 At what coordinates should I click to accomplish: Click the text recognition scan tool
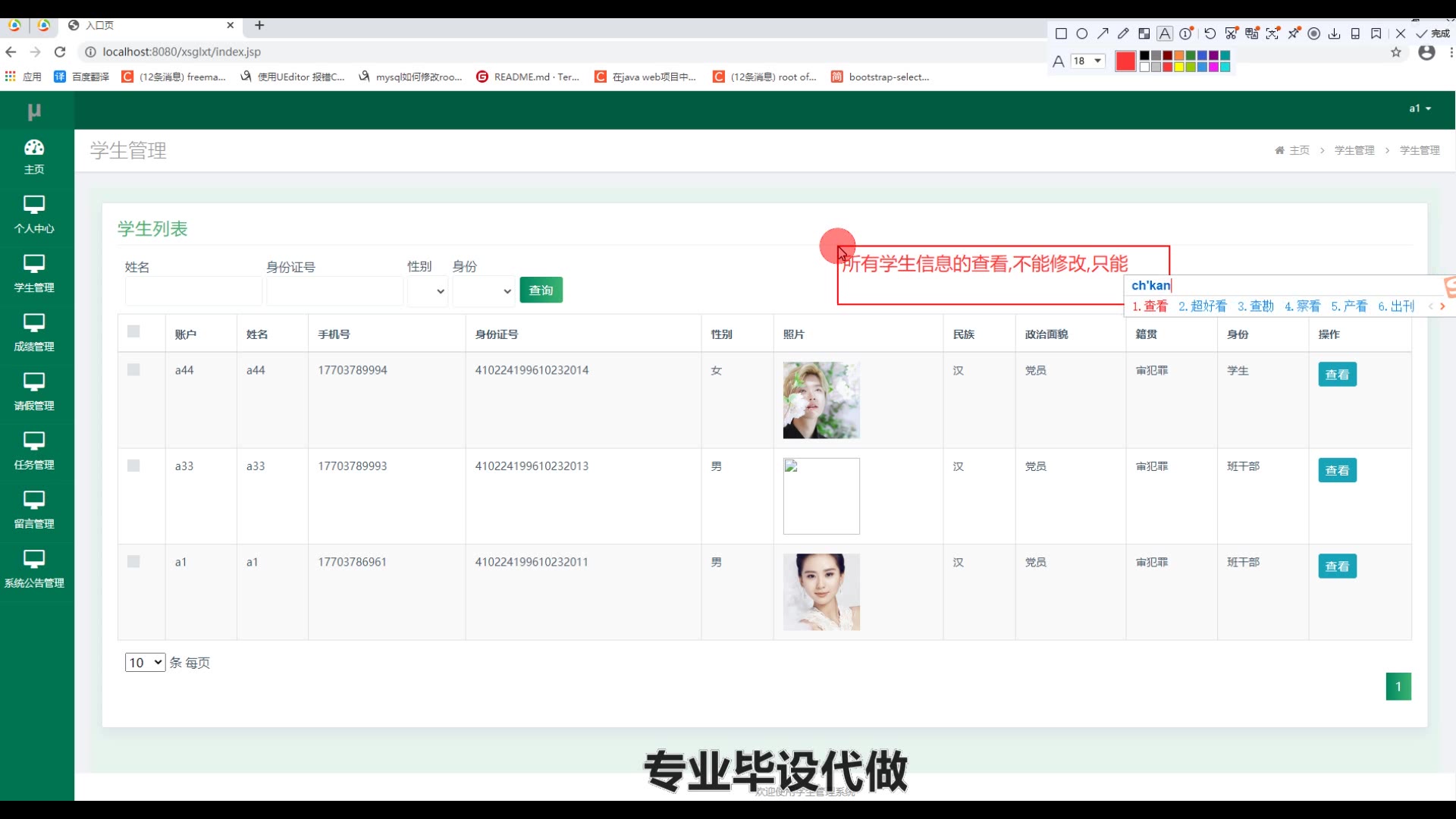click(x=1272, y=33)
